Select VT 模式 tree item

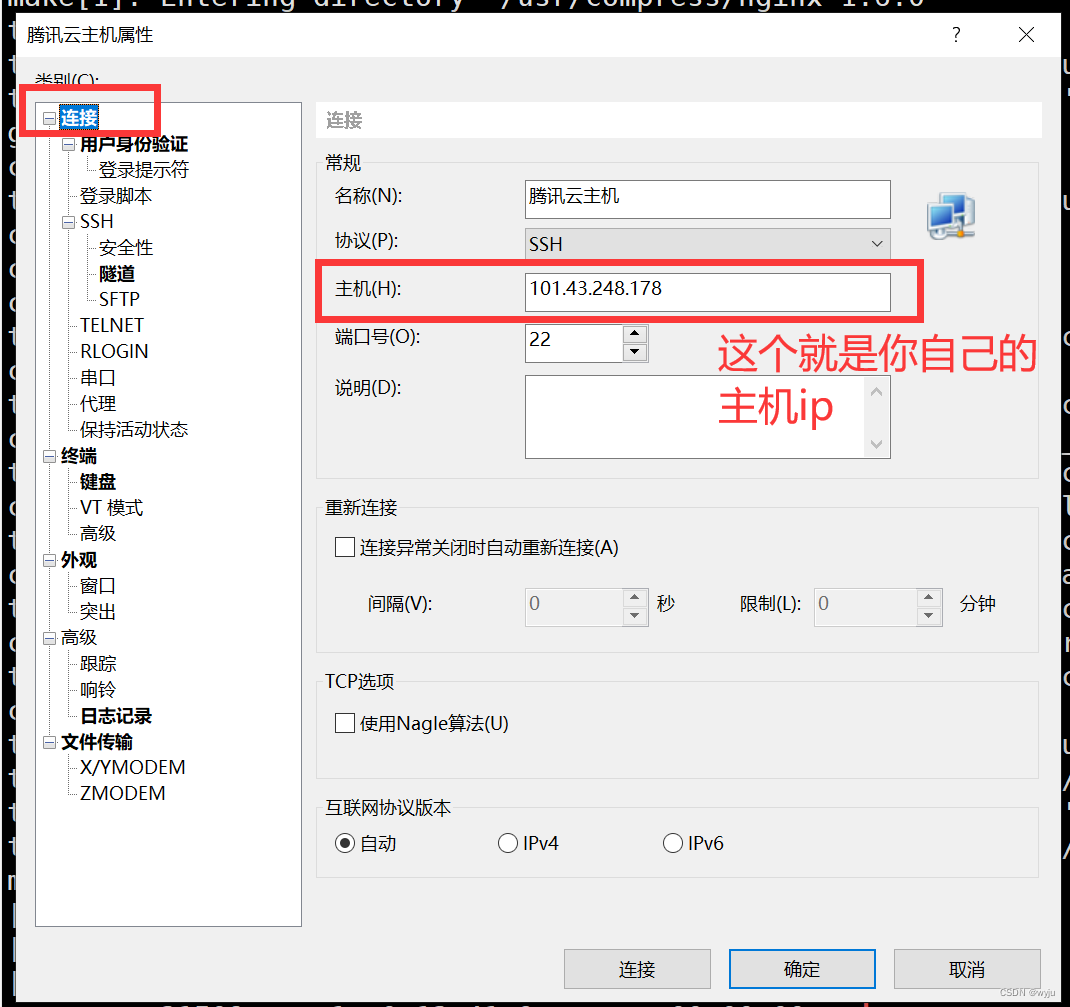(111, 508)
